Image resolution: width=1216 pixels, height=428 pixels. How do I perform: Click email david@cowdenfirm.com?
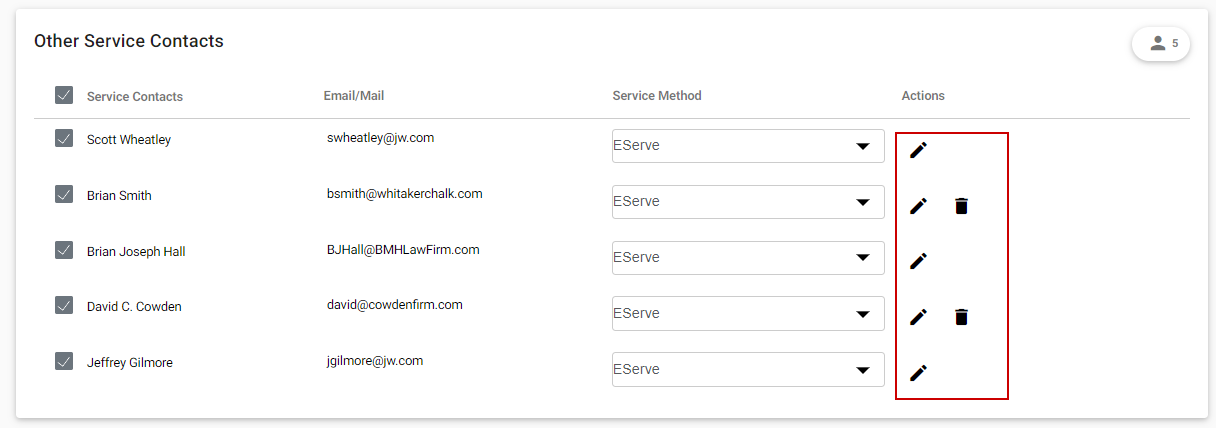click(395, 305)
